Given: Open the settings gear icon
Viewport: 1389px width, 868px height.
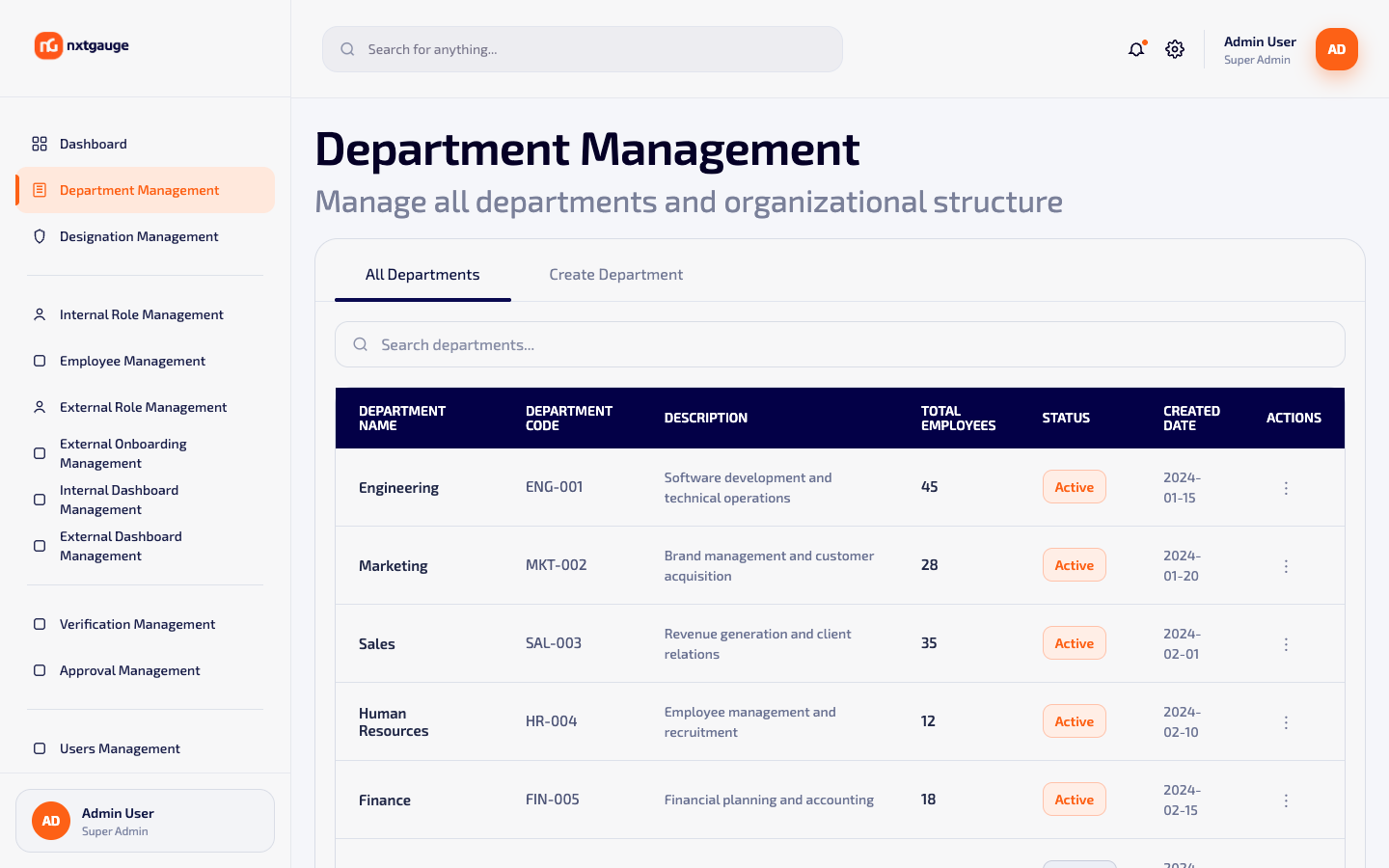Looking at the screenshot, I should coord(1175,49).
